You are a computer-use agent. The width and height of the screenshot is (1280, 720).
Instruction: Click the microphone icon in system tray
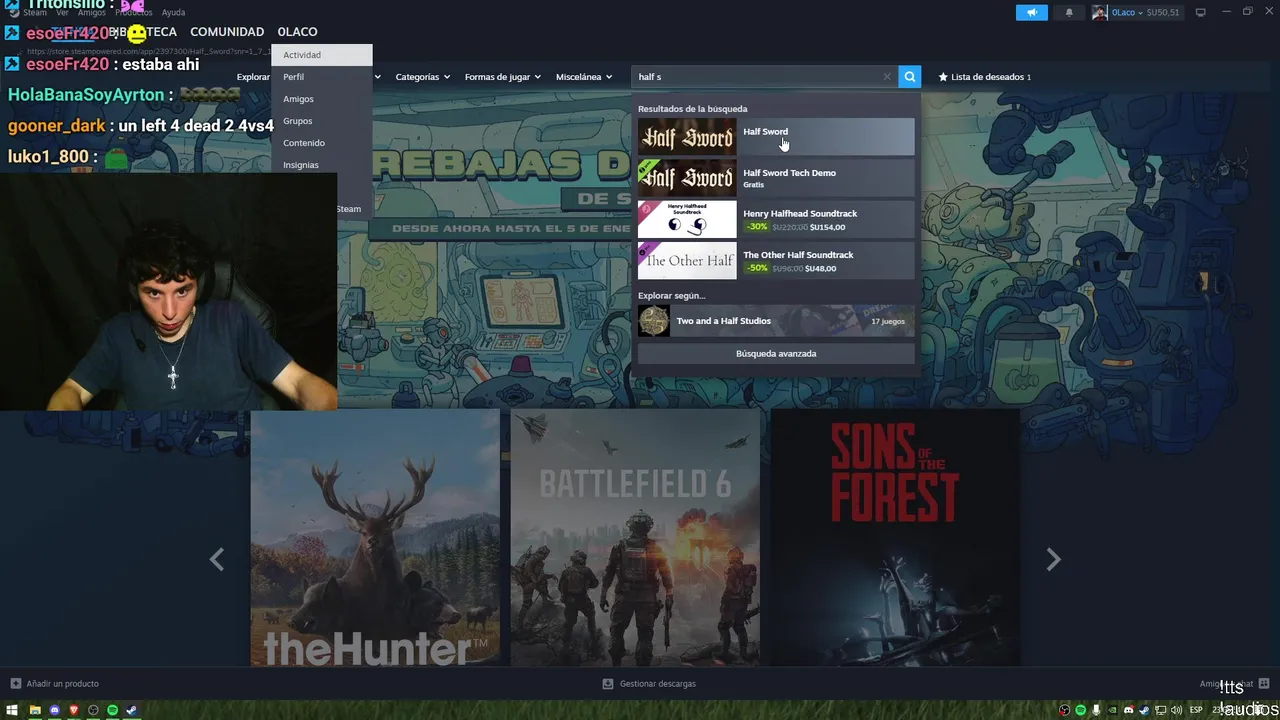(1096, 710)
